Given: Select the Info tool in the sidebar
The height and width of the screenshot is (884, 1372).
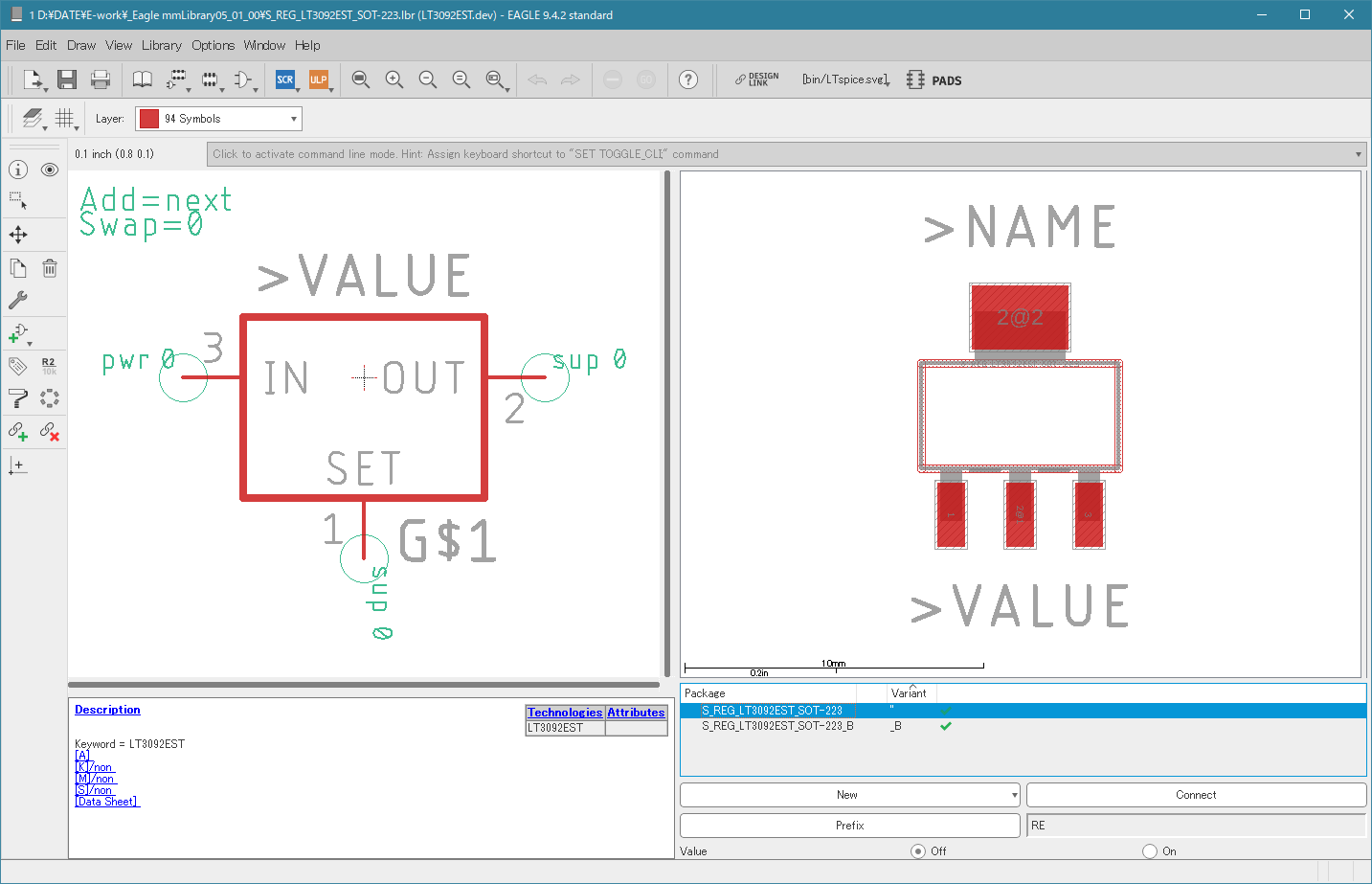Looking at the screenshot, I should (18, 170).
